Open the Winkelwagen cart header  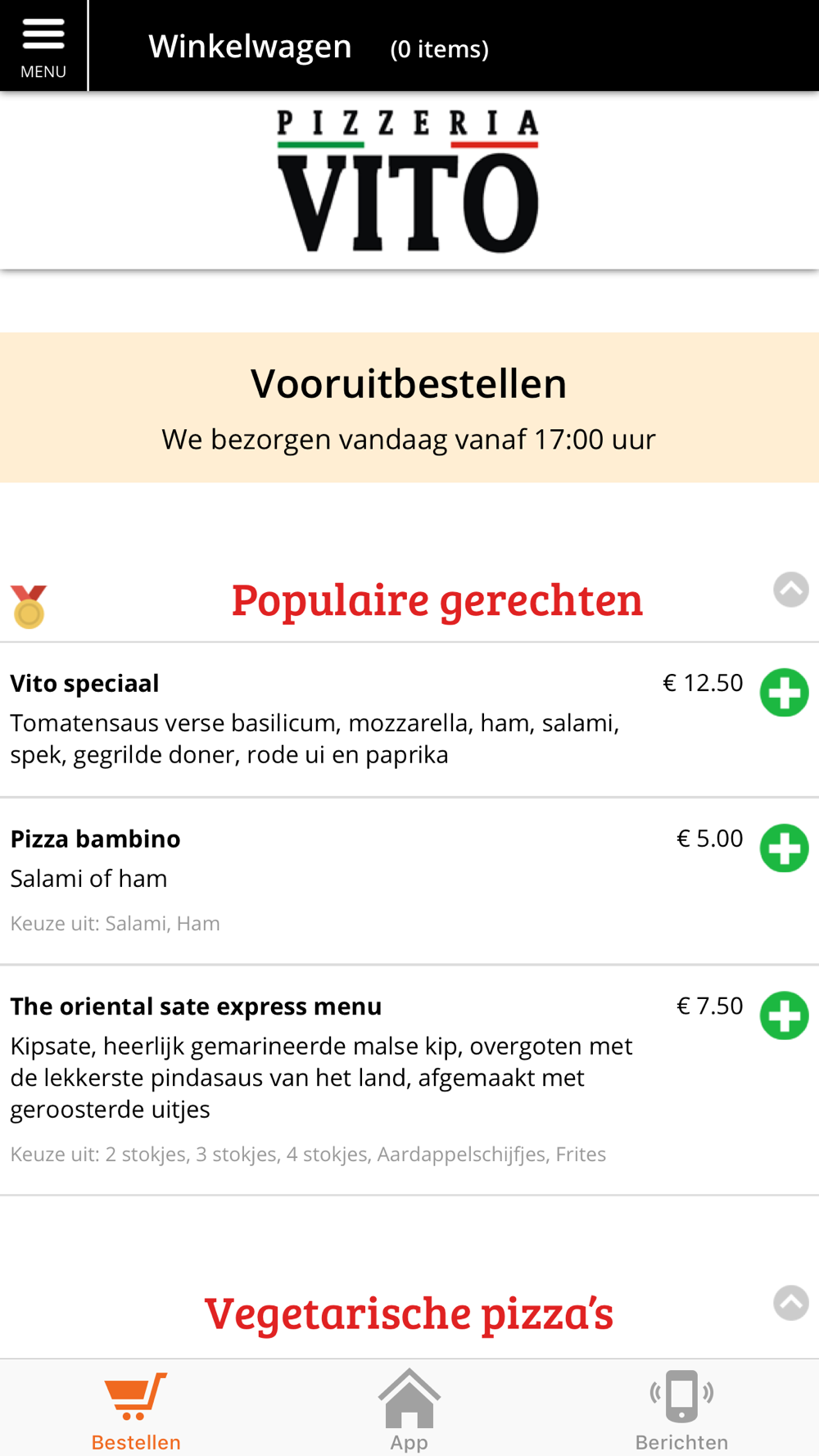(x=250, y=47)
